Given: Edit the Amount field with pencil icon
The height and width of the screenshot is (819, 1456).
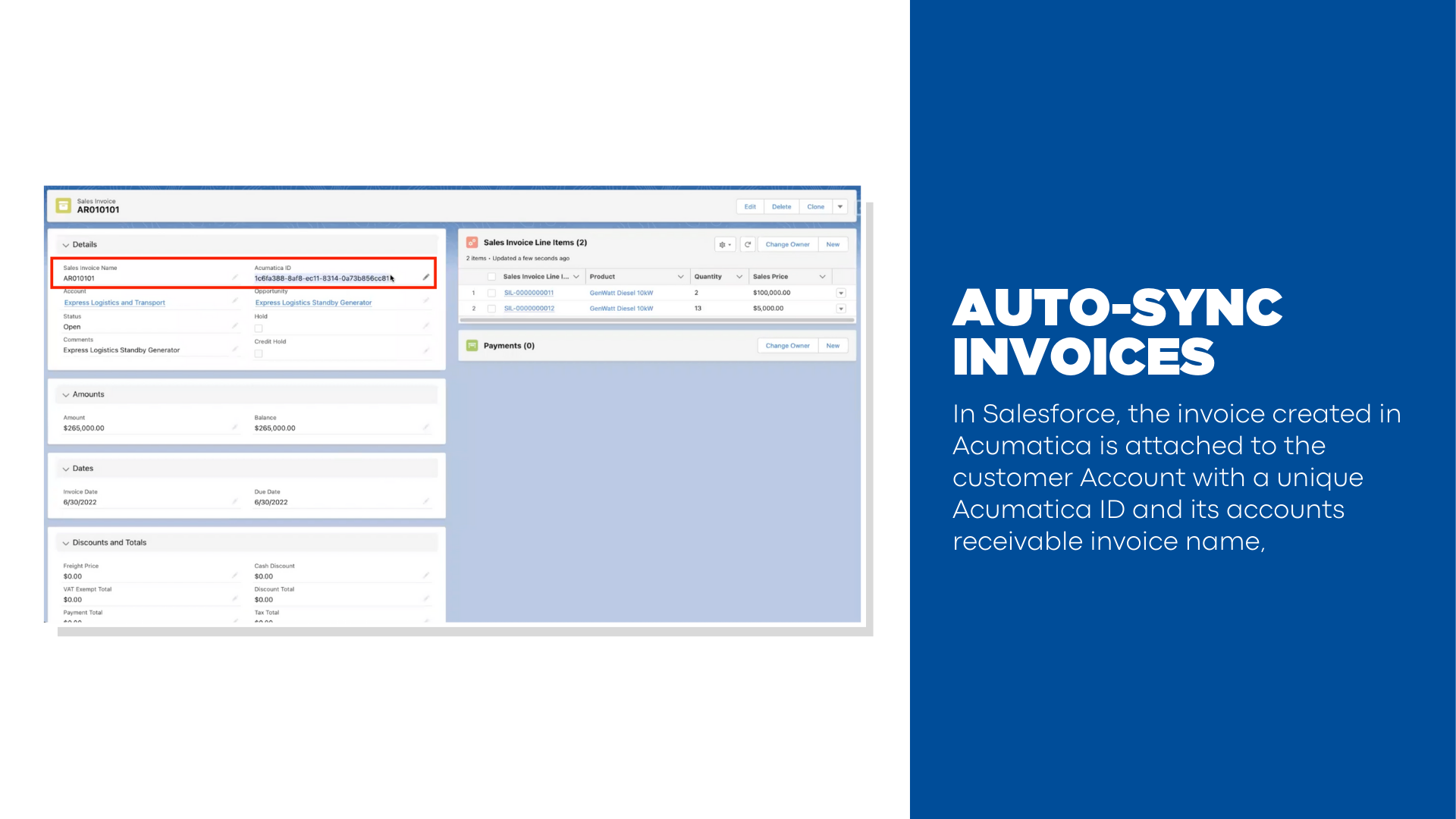Looking at the screenshot, I should tap(235, 428).
